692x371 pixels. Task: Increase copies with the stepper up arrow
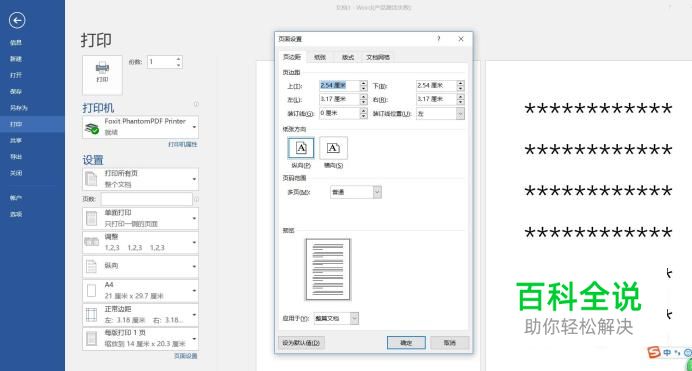point(178,59)
